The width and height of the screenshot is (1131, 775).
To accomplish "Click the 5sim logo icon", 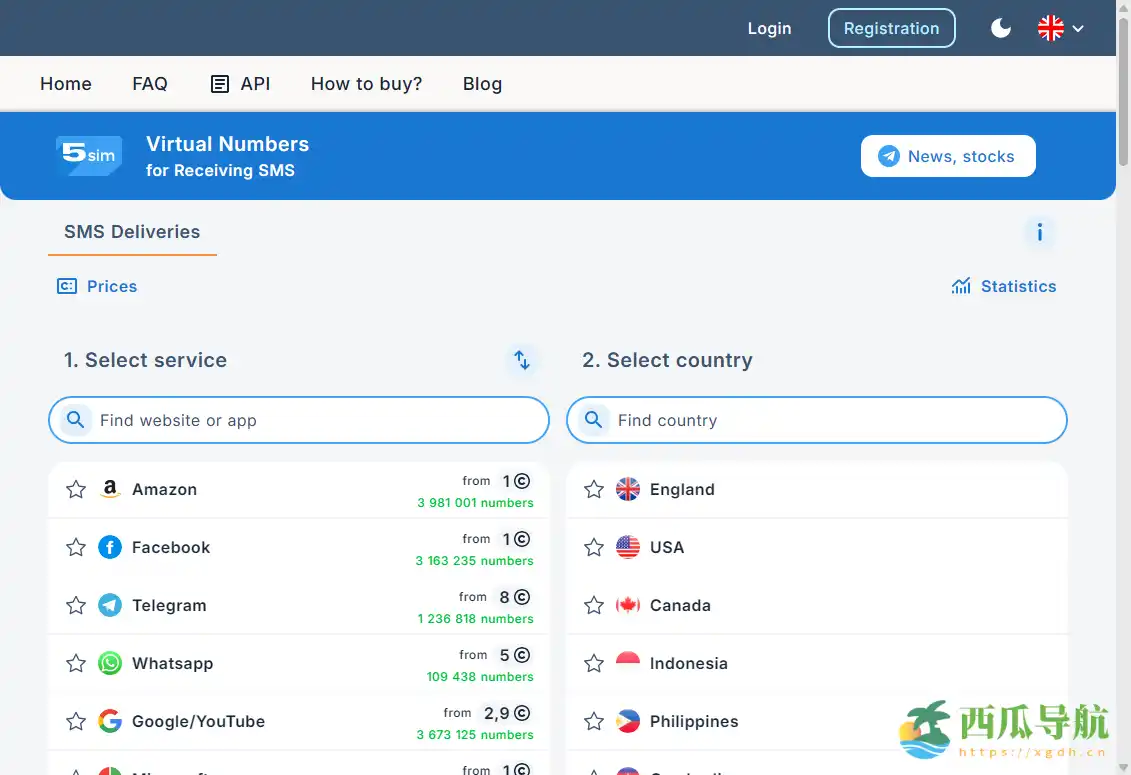I will tap(89, 156).
